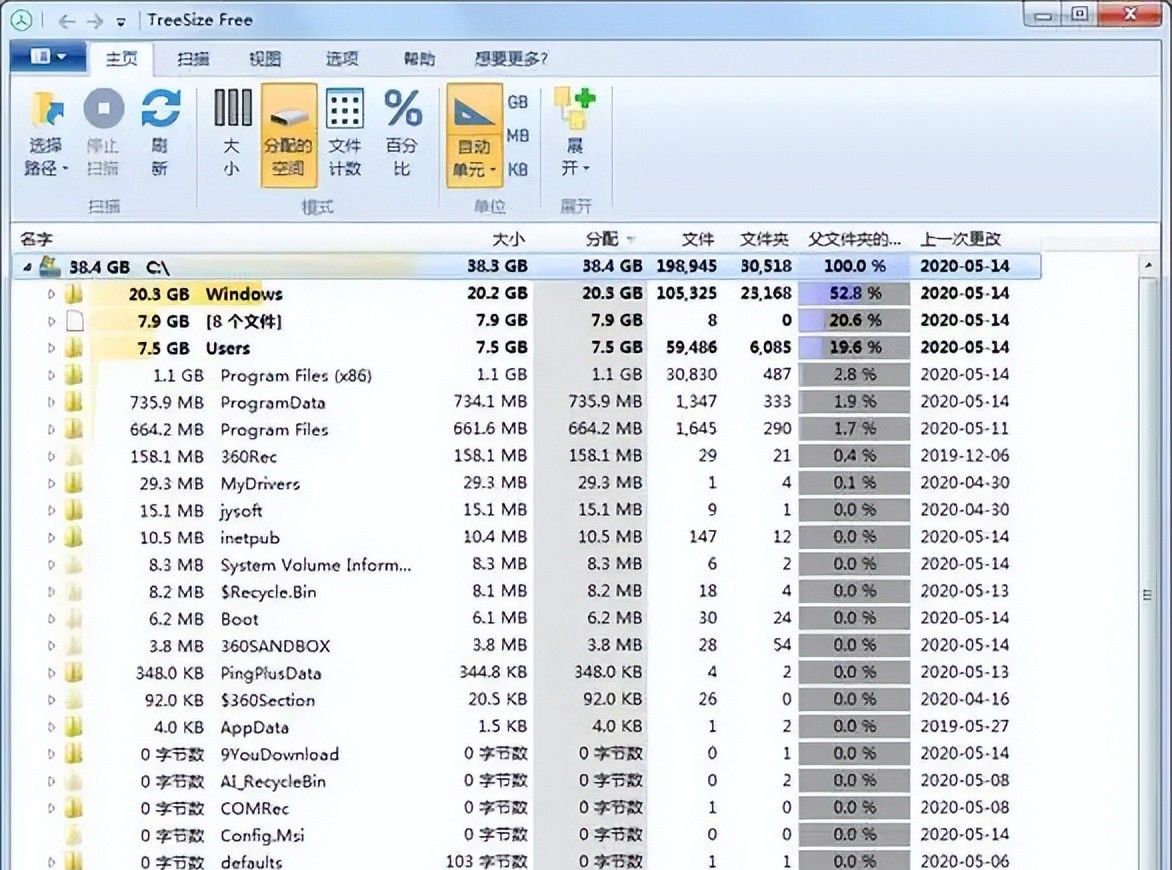Open the View (视图) ribbon tab
This screenshot has height=870, width=1172.
coord(265,58)
